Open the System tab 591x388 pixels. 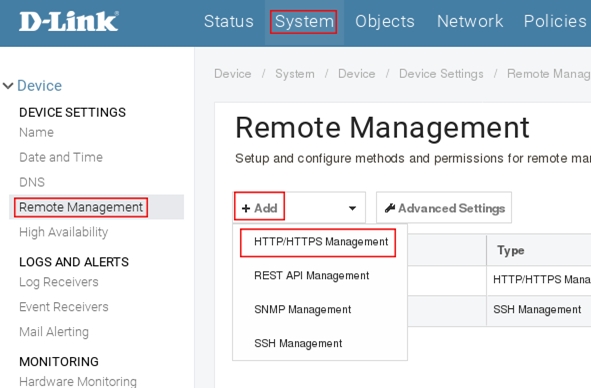click(x=304, y=21)
